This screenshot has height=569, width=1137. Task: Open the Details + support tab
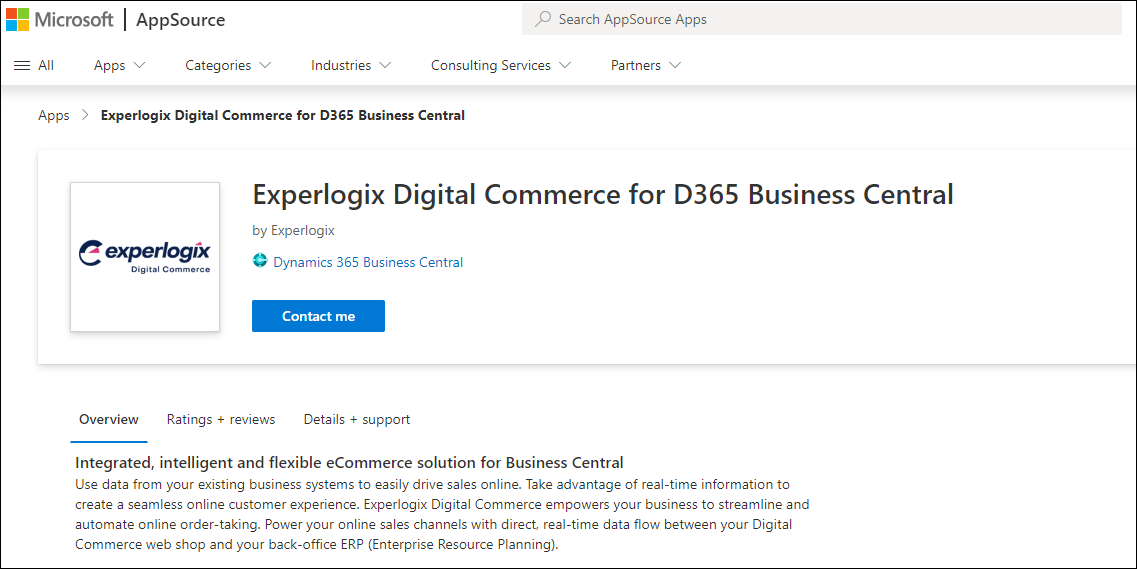point(357,419)
